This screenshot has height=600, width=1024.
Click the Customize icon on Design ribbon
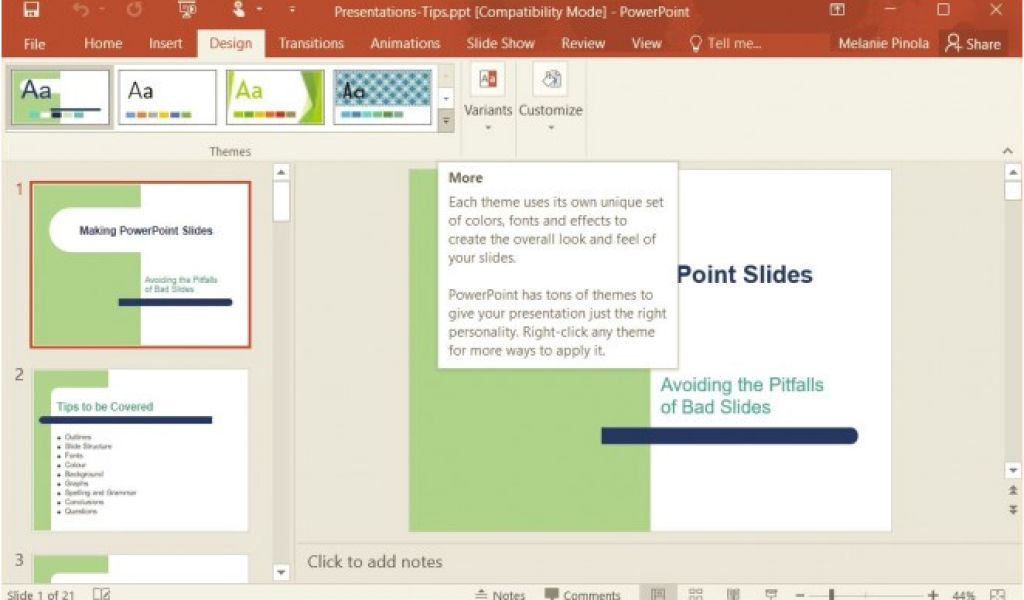pos(550,78)
